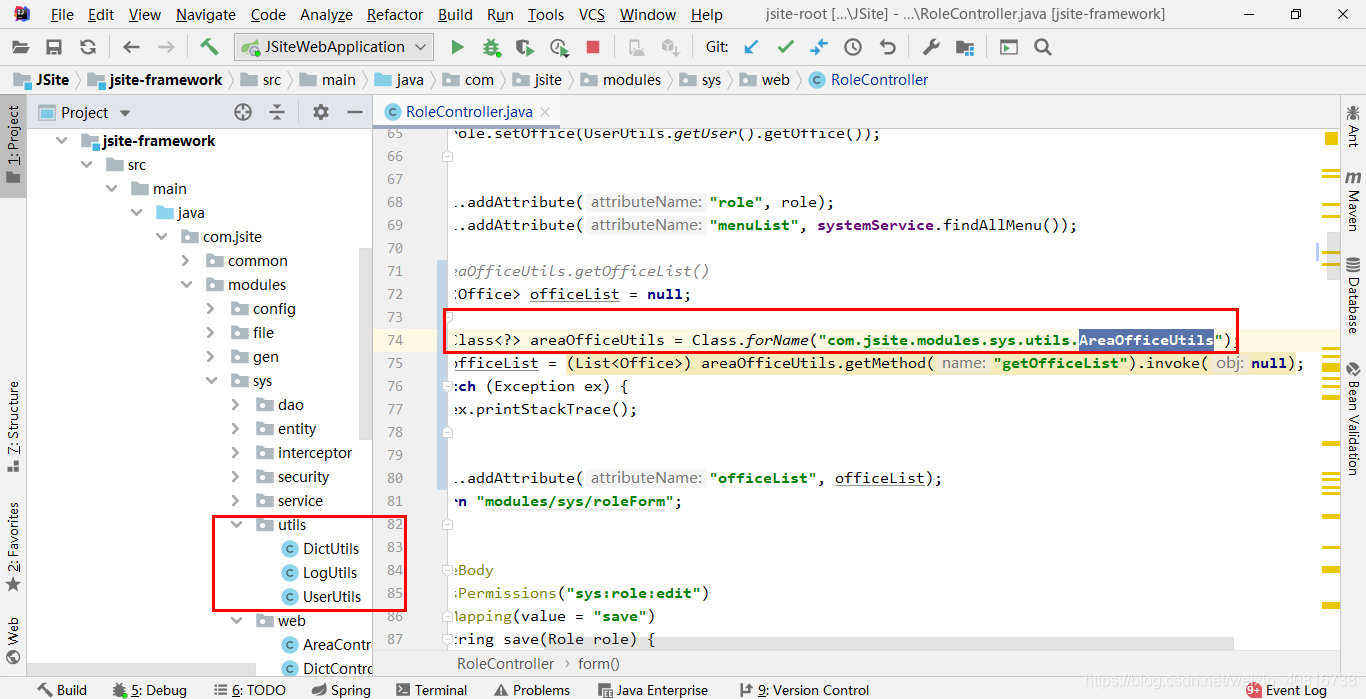Run with coverage with the shield icon

[524, 47]
